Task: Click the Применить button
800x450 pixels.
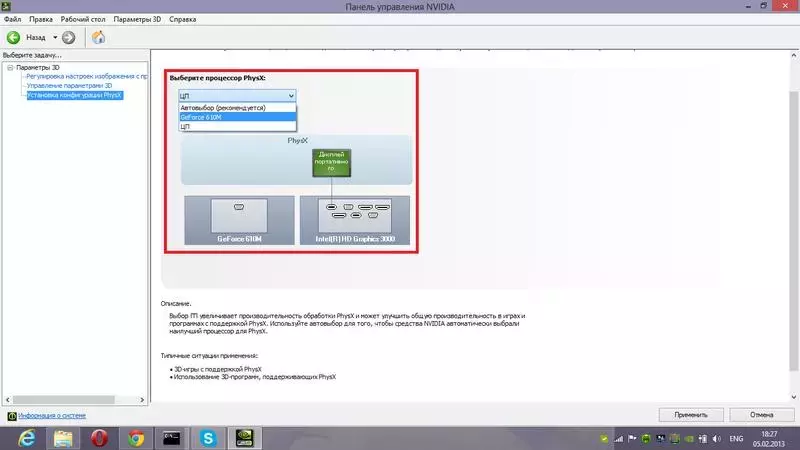Action: [x=691, y=415]
